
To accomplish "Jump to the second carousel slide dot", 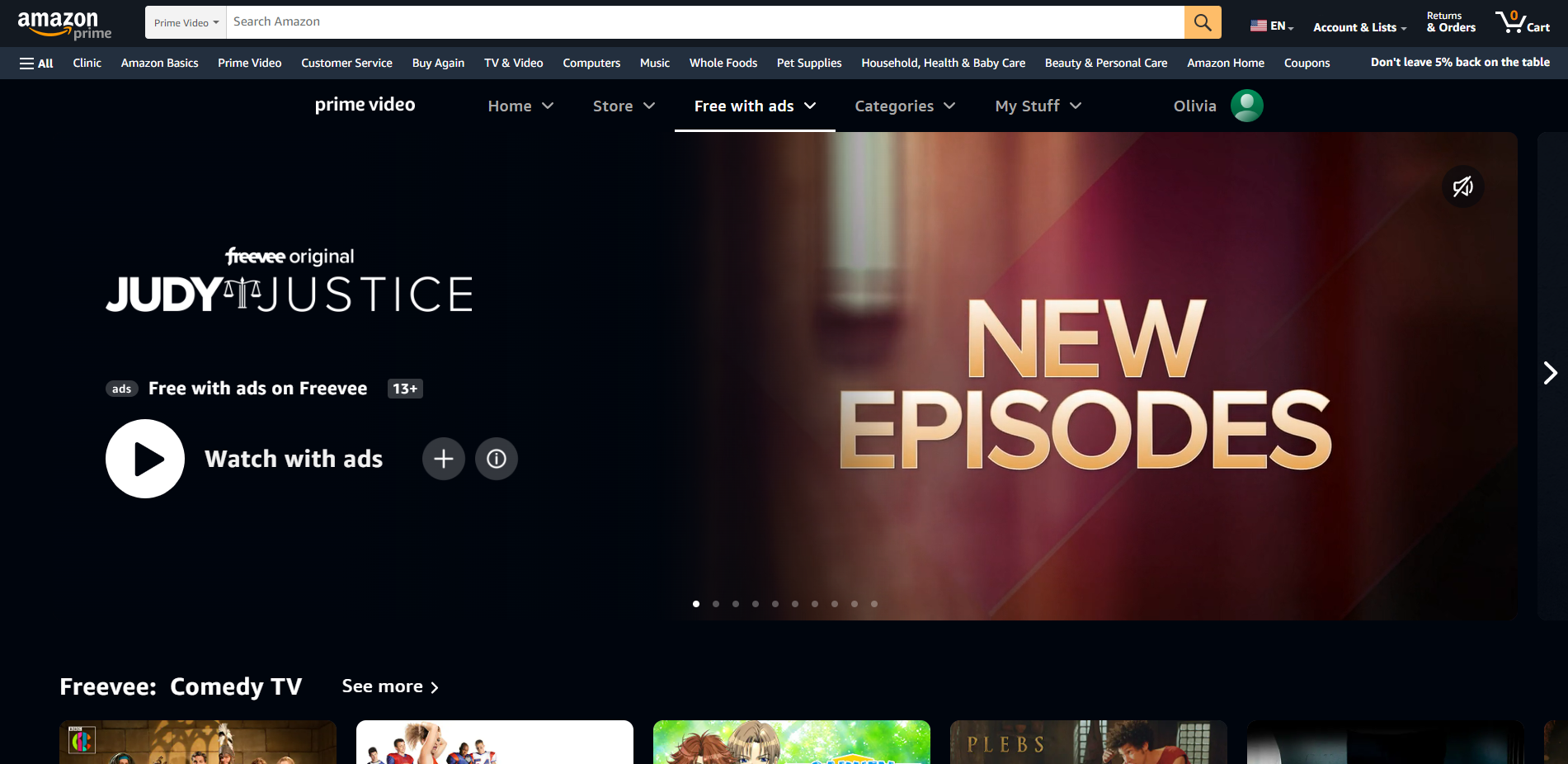I will (716, 604).
